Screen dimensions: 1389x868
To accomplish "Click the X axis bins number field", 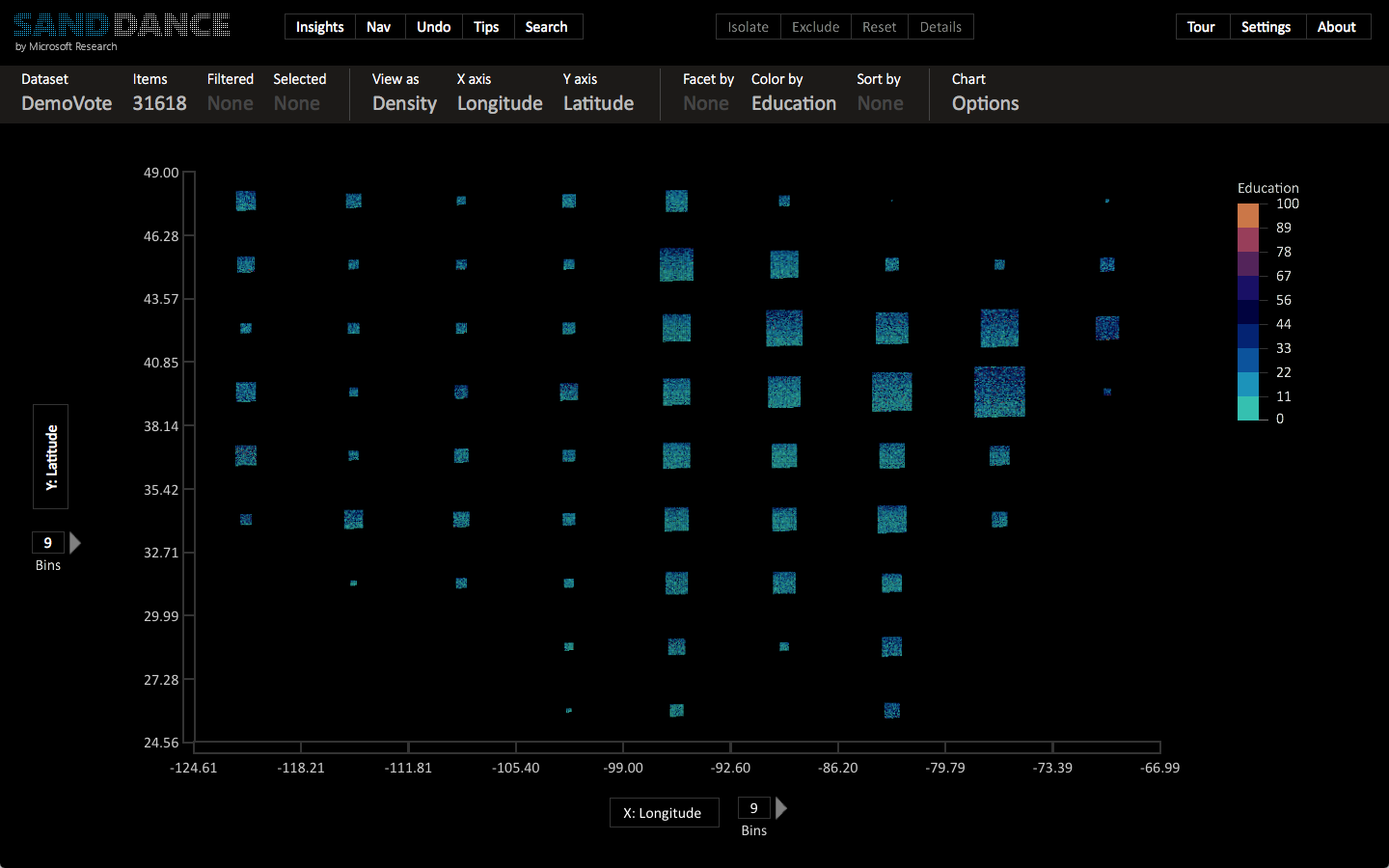I will pos(753,808).
